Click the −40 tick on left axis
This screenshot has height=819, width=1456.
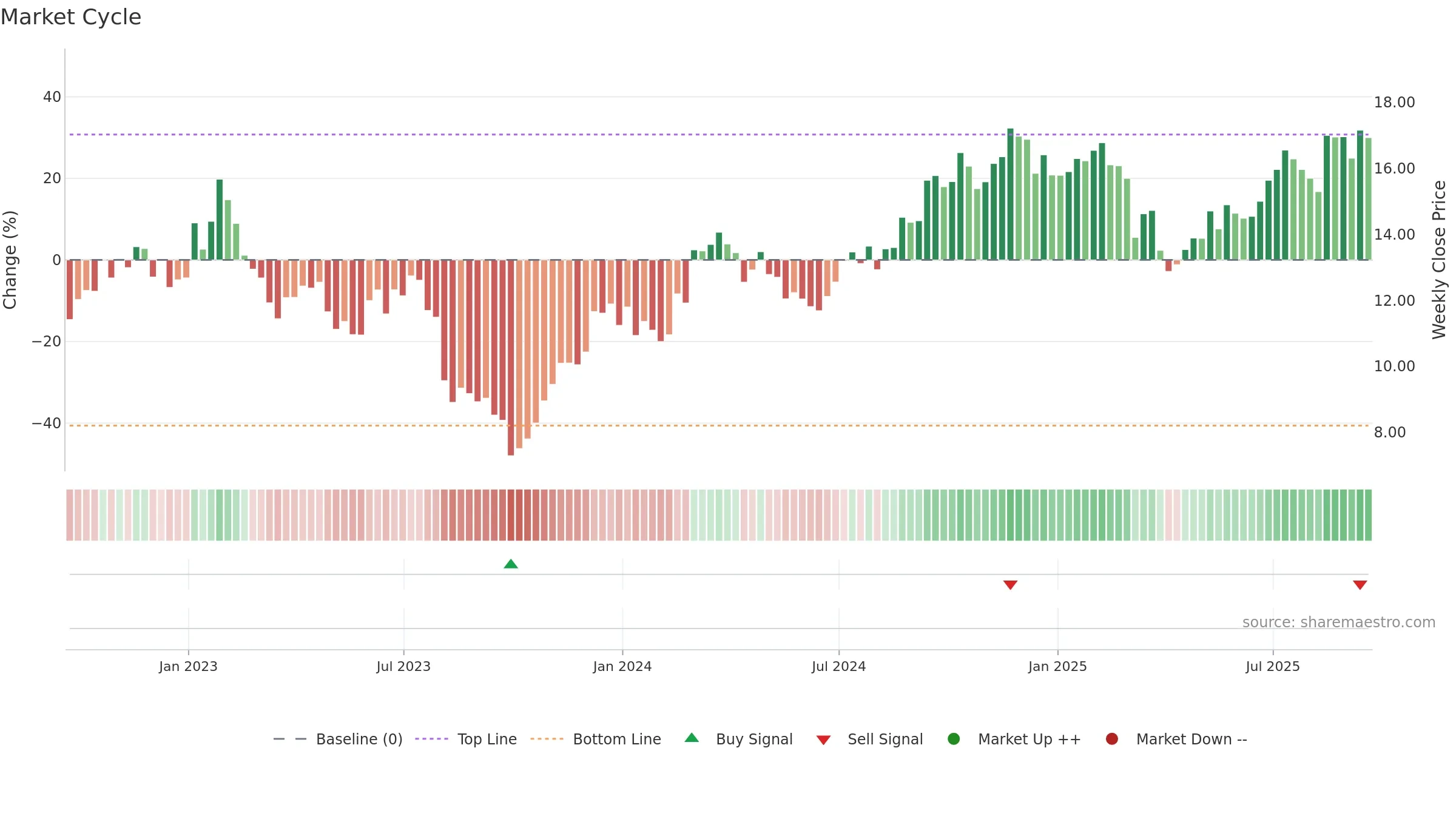tap(47, 423)
